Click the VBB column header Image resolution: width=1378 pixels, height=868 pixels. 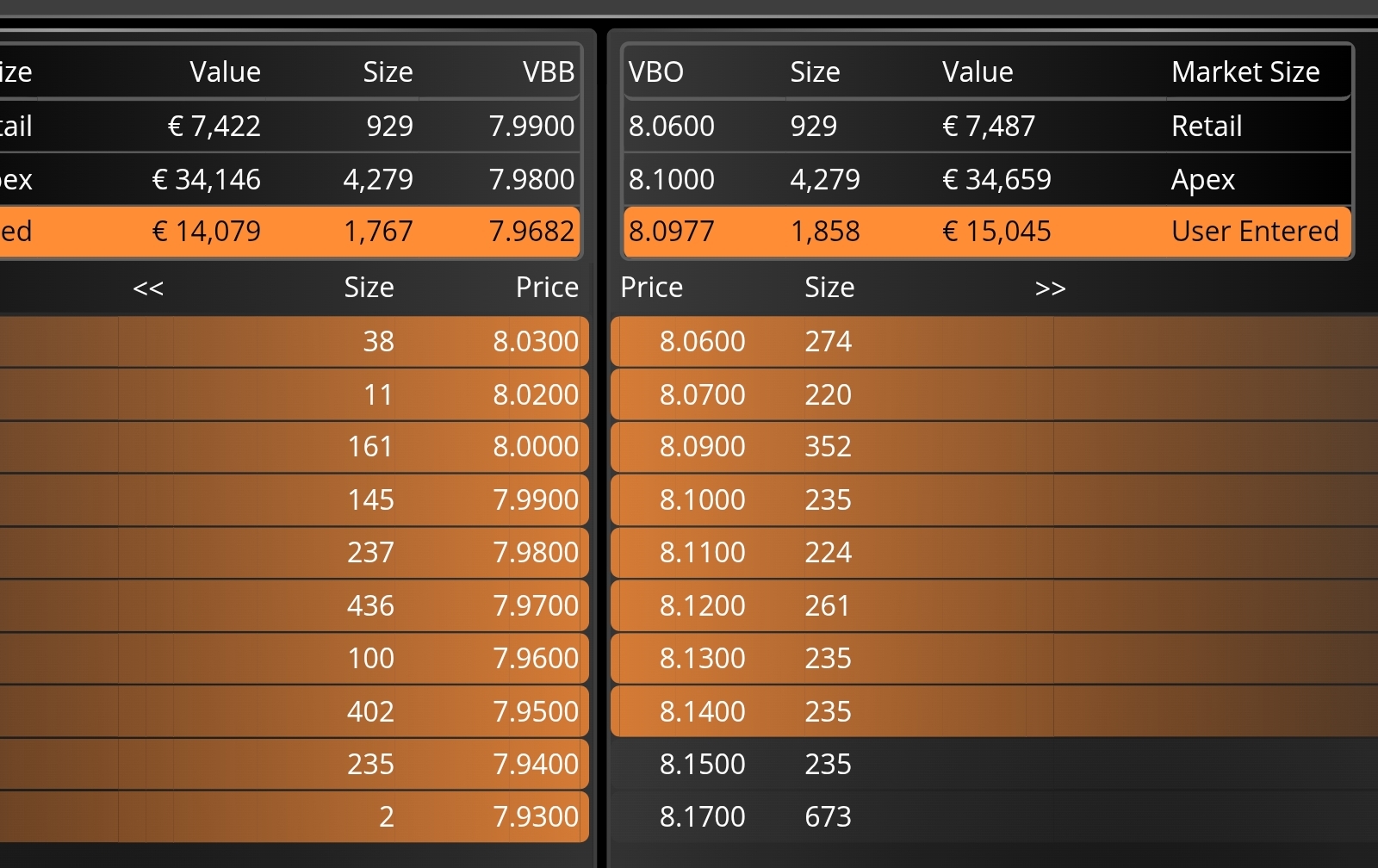tap(548, 72)
